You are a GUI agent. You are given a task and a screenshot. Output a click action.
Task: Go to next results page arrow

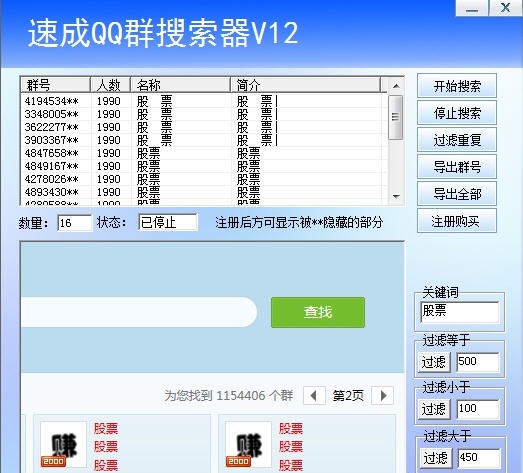pos(383,396)
